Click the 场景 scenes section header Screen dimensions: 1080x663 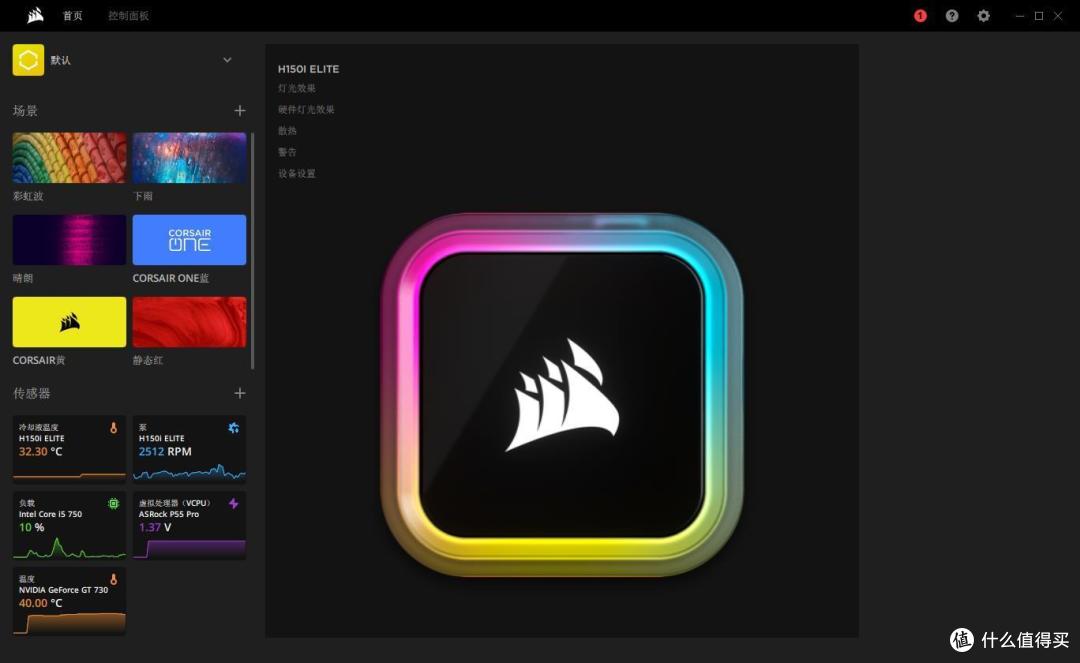[25, 111]
